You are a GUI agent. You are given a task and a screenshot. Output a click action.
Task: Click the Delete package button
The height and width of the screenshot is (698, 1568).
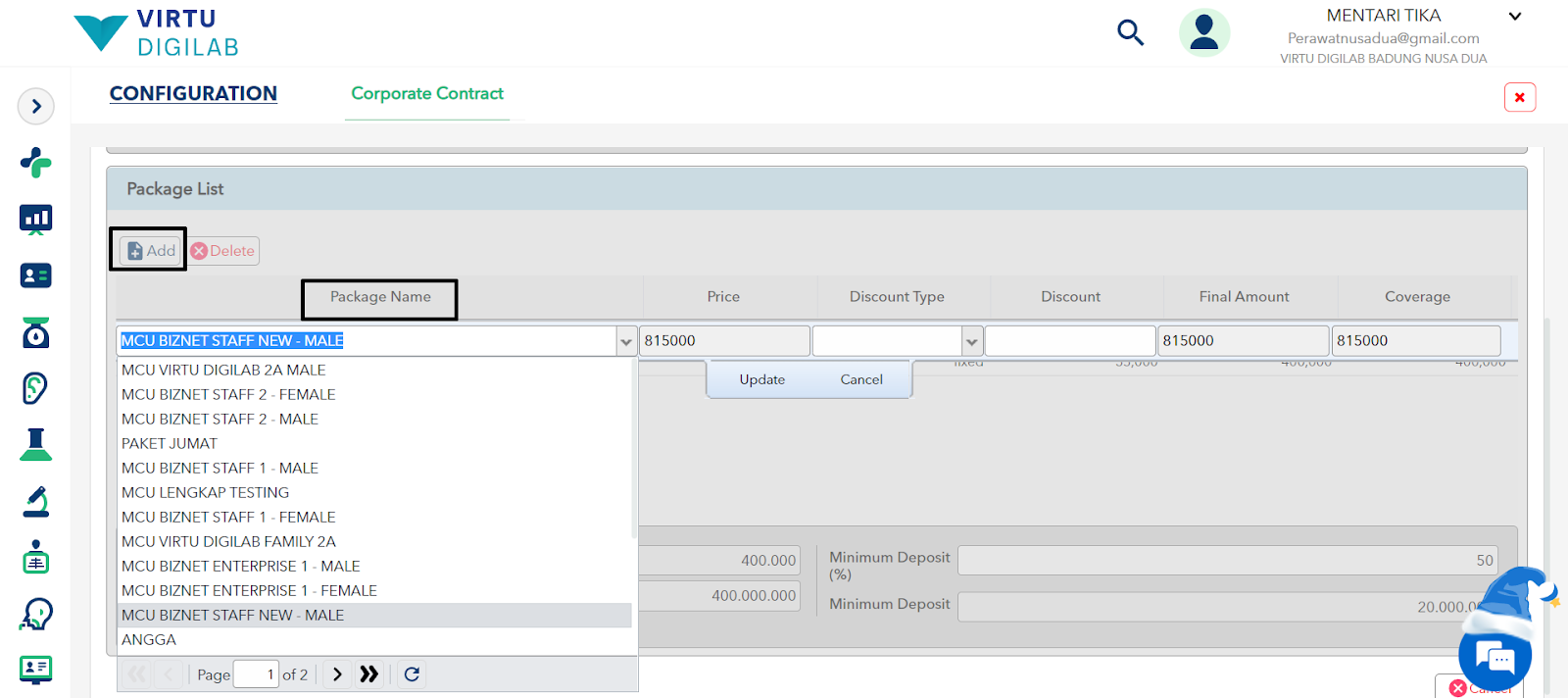pyautogui.click(x=223, y=250)
